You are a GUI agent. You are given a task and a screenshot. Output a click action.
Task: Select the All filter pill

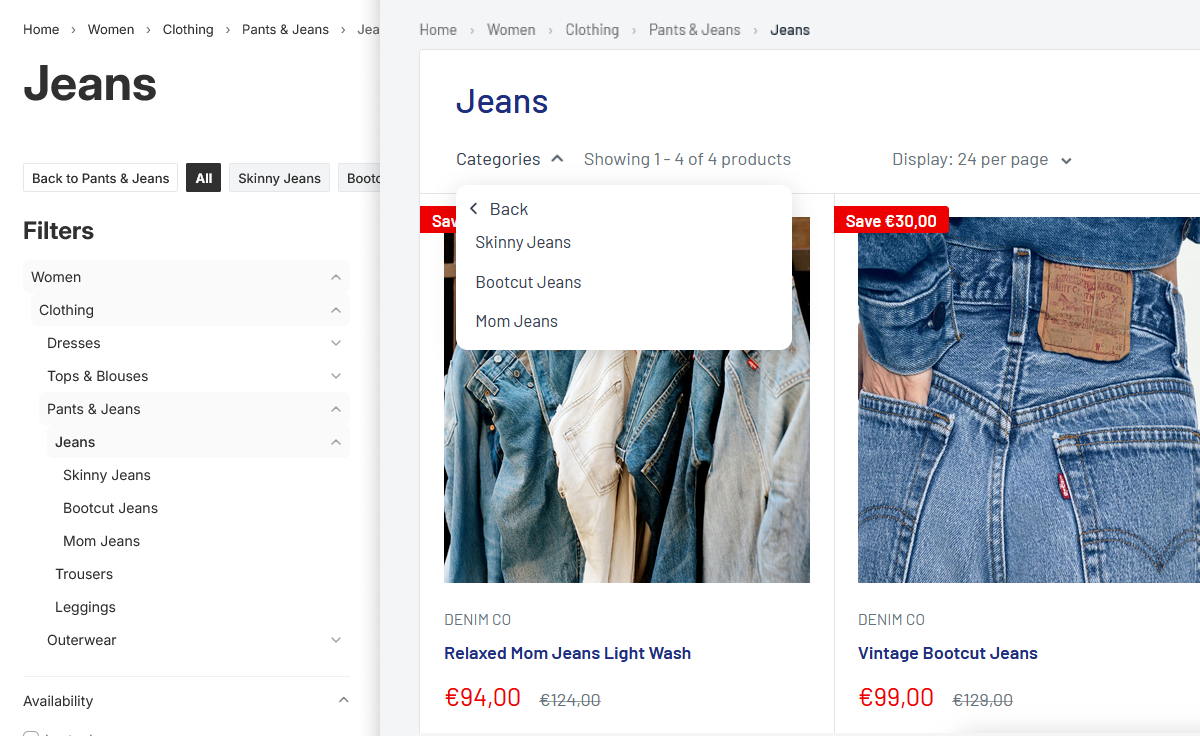coord(203,178)
